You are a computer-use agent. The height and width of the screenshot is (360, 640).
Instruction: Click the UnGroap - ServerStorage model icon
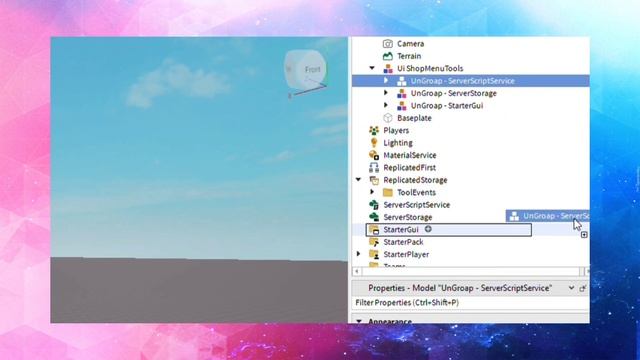point(402,93)
